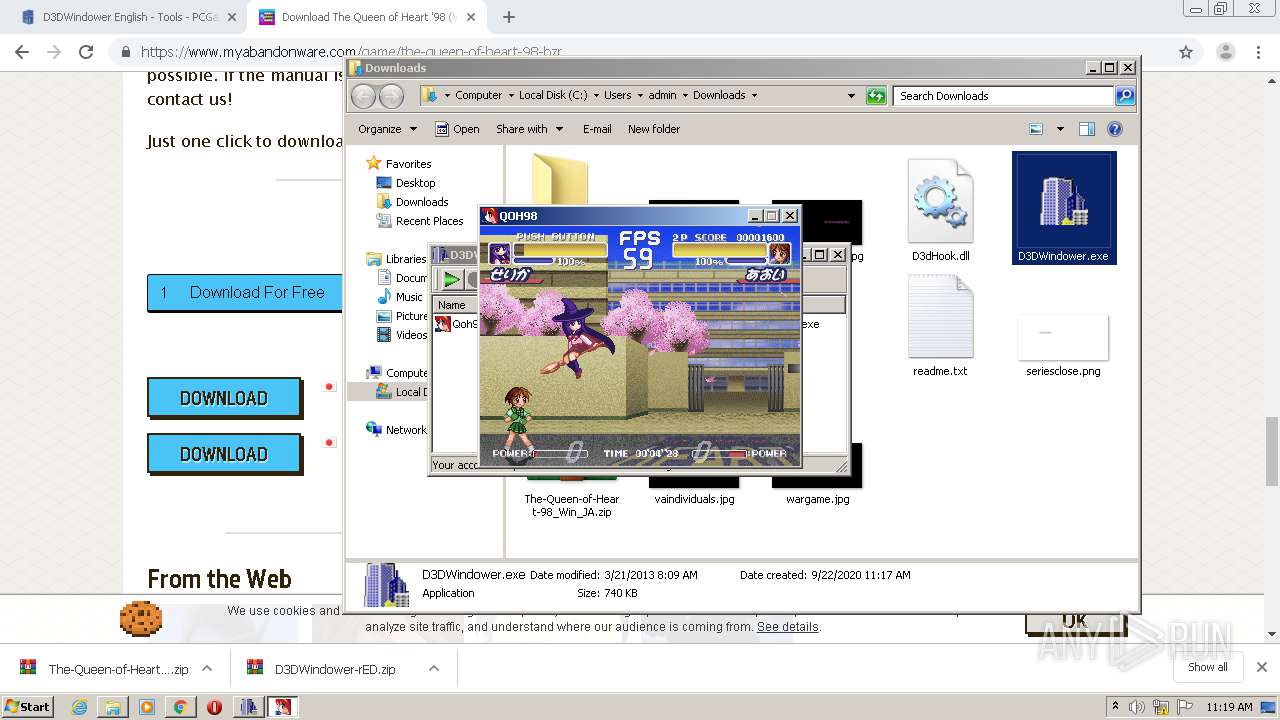The width and height of the screenshot is (1280, 720).
Task: Select Desktop under Favorites
Action: (x=415, y=183)
